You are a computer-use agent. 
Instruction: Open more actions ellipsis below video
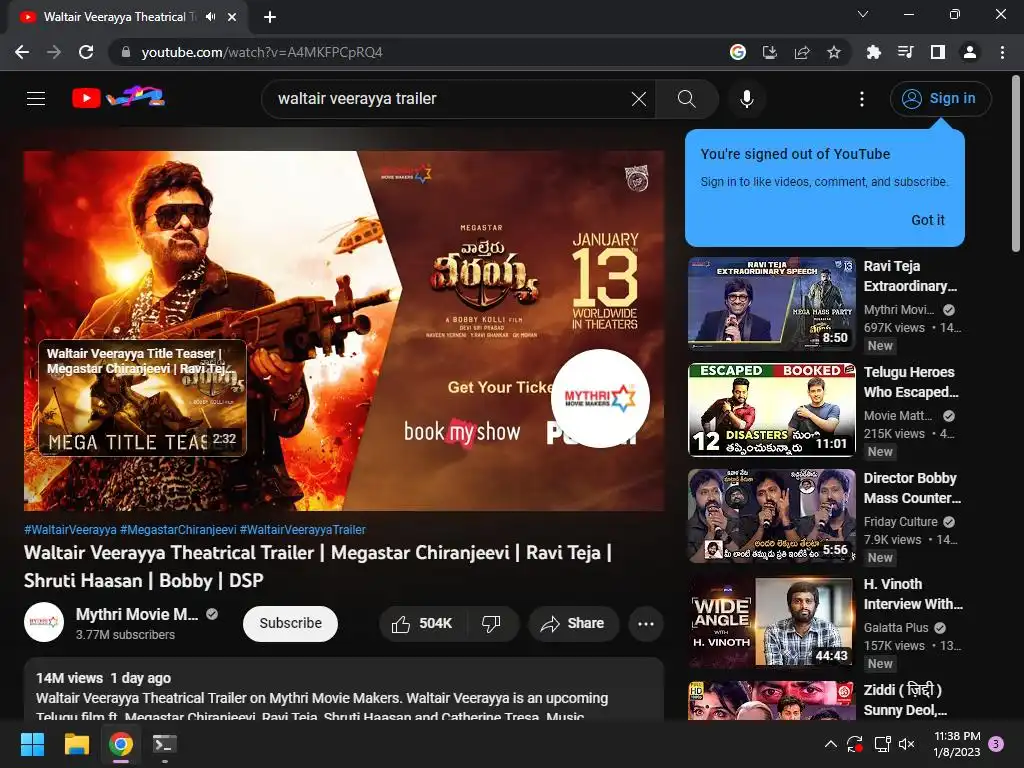point(646,624)
